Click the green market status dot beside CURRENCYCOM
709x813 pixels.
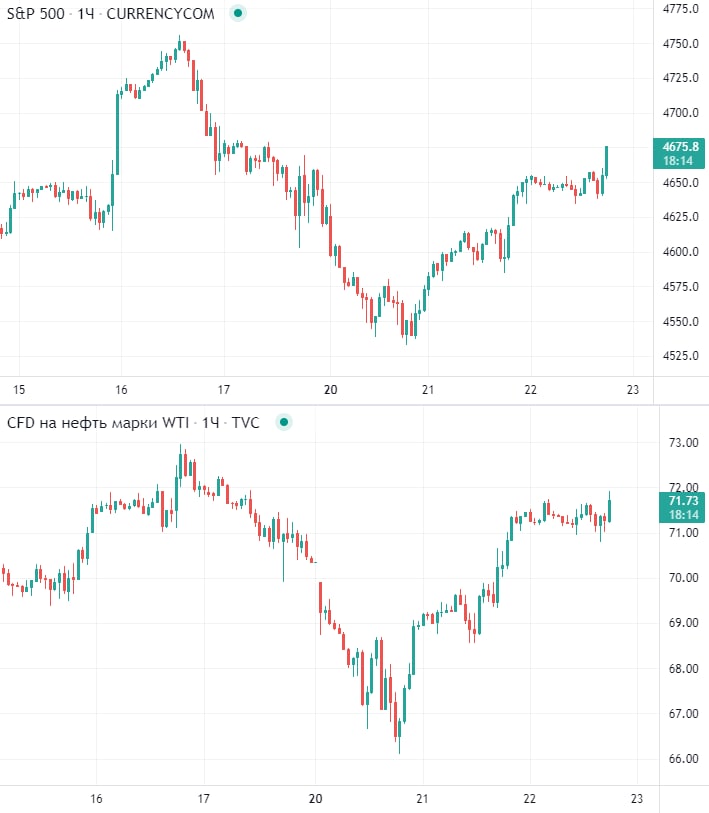point(236,15)
